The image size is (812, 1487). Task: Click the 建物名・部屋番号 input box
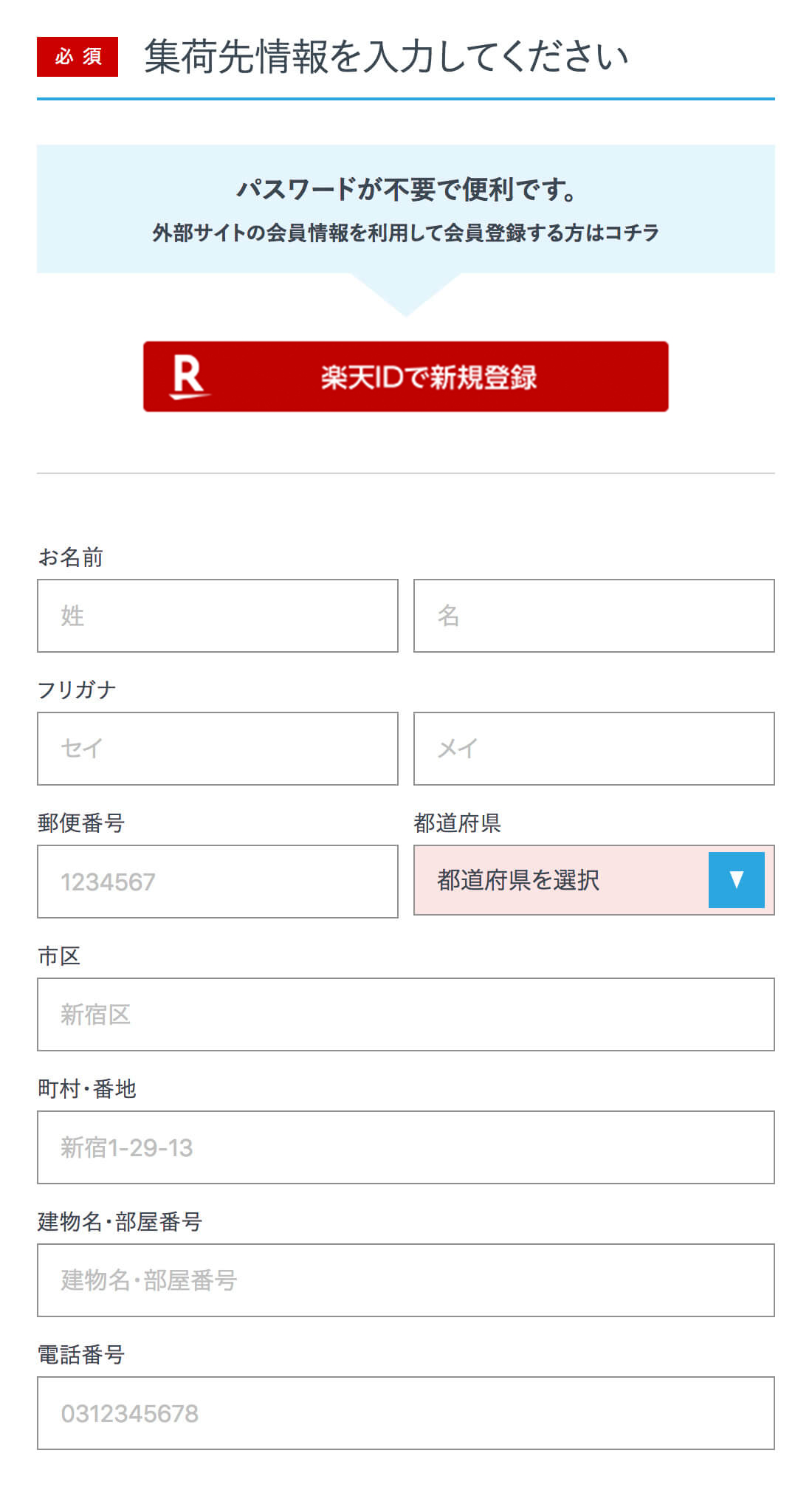[x=405, y=1280]
